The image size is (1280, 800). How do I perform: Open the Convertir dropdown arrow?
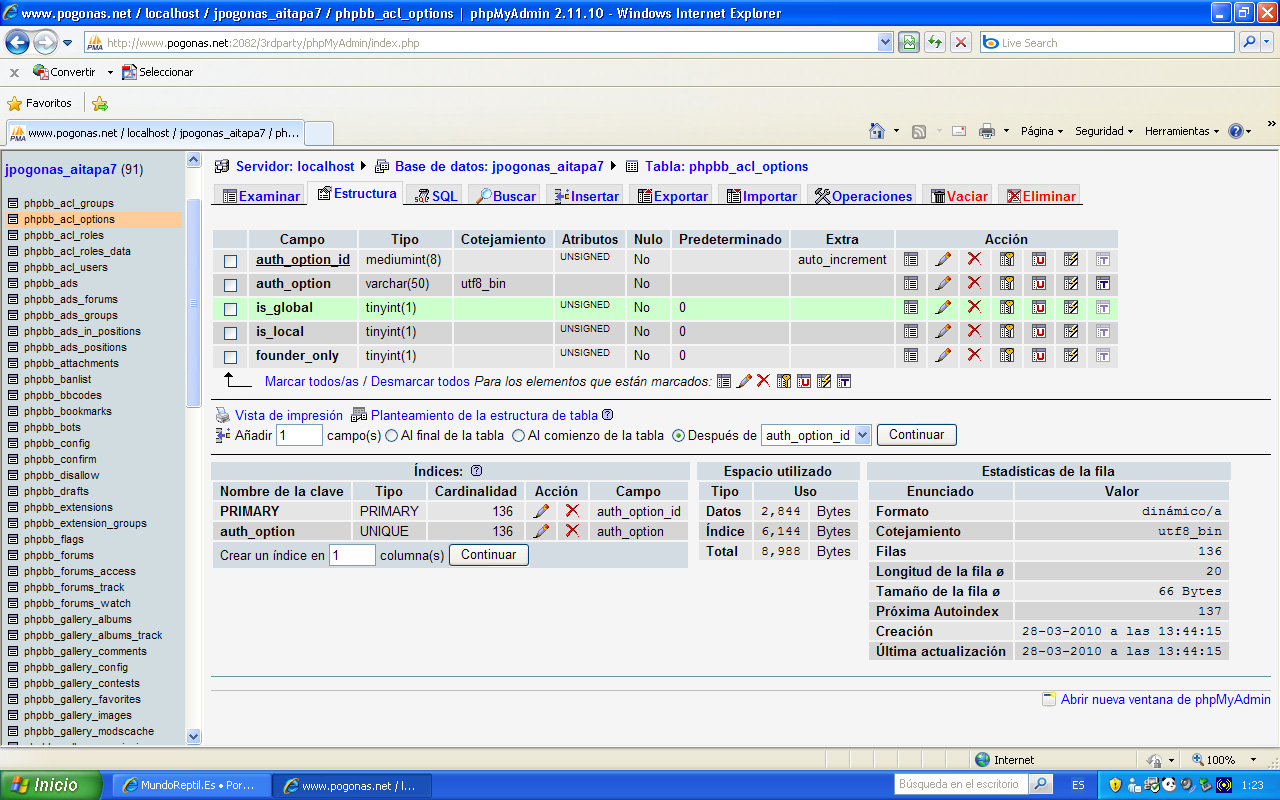click(x=110, y=72)
